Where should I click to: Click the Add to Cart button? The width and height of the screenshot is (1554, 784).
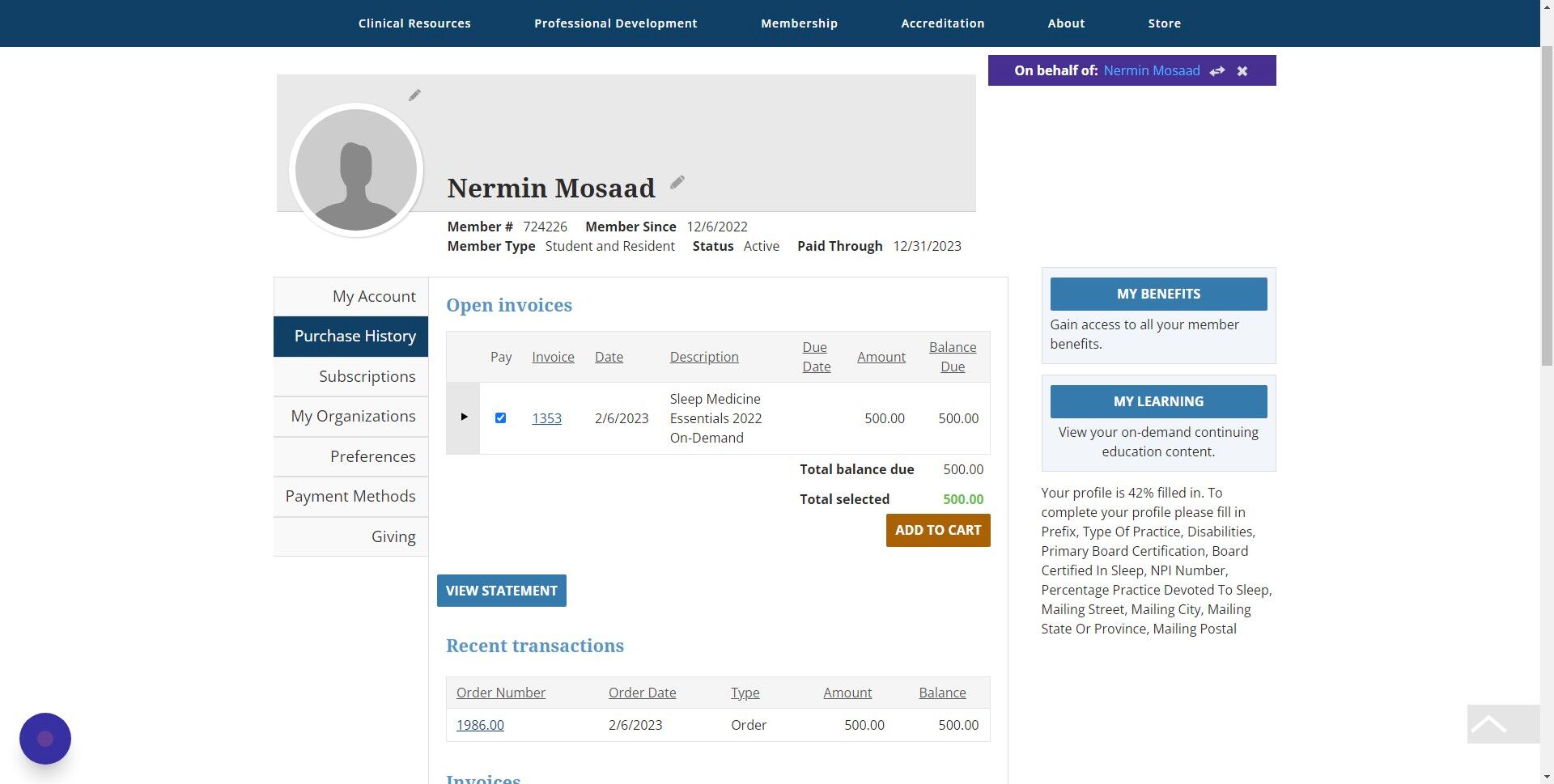pos(938,530)
